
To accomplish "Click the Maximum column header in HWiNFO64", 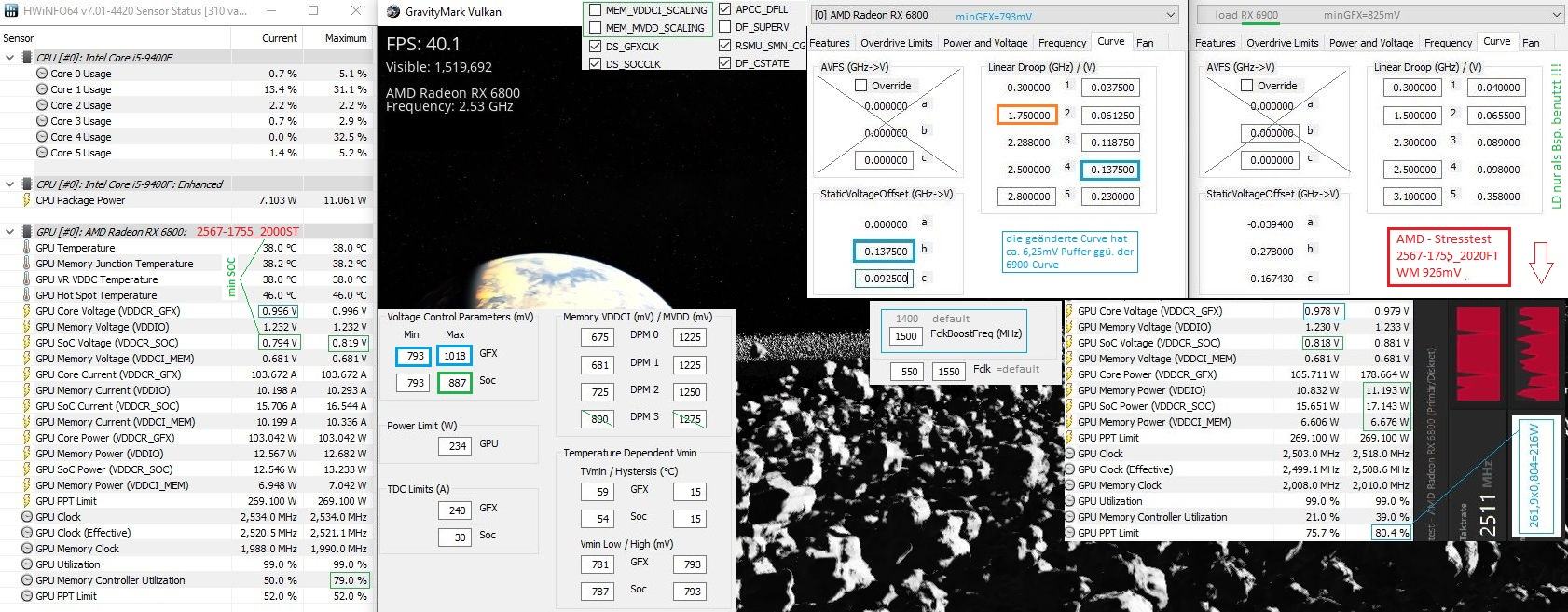I will [x=346, y=38].
